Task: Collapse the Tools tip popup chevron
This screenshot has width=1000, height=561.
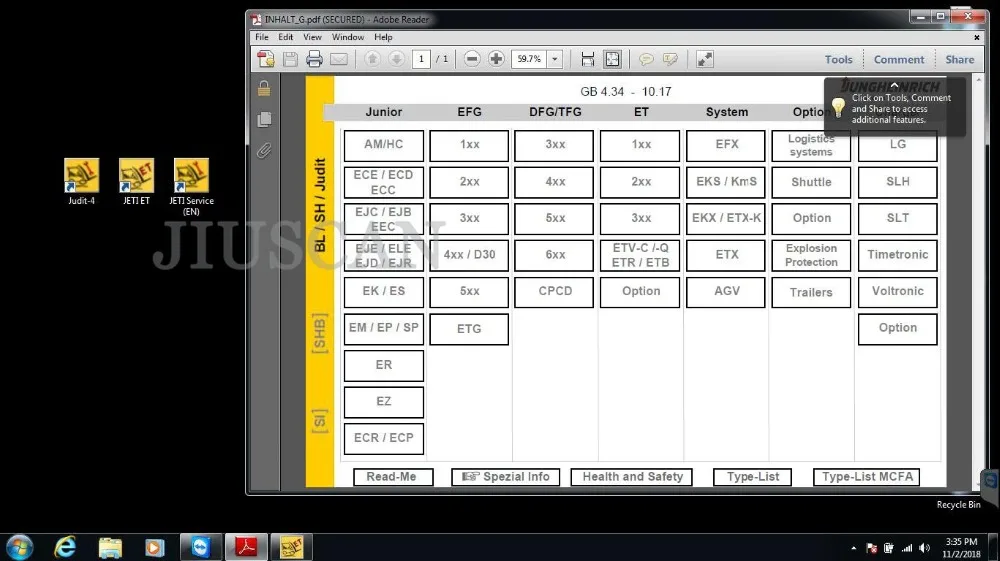Action: point(894,85)
